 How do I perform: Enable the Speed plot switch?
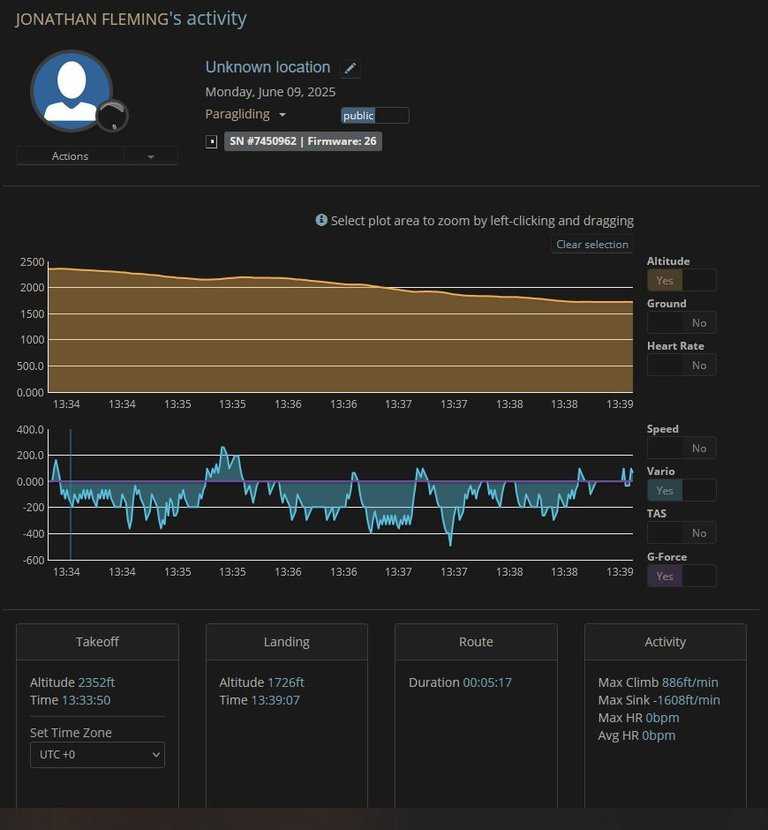(682, 448)
